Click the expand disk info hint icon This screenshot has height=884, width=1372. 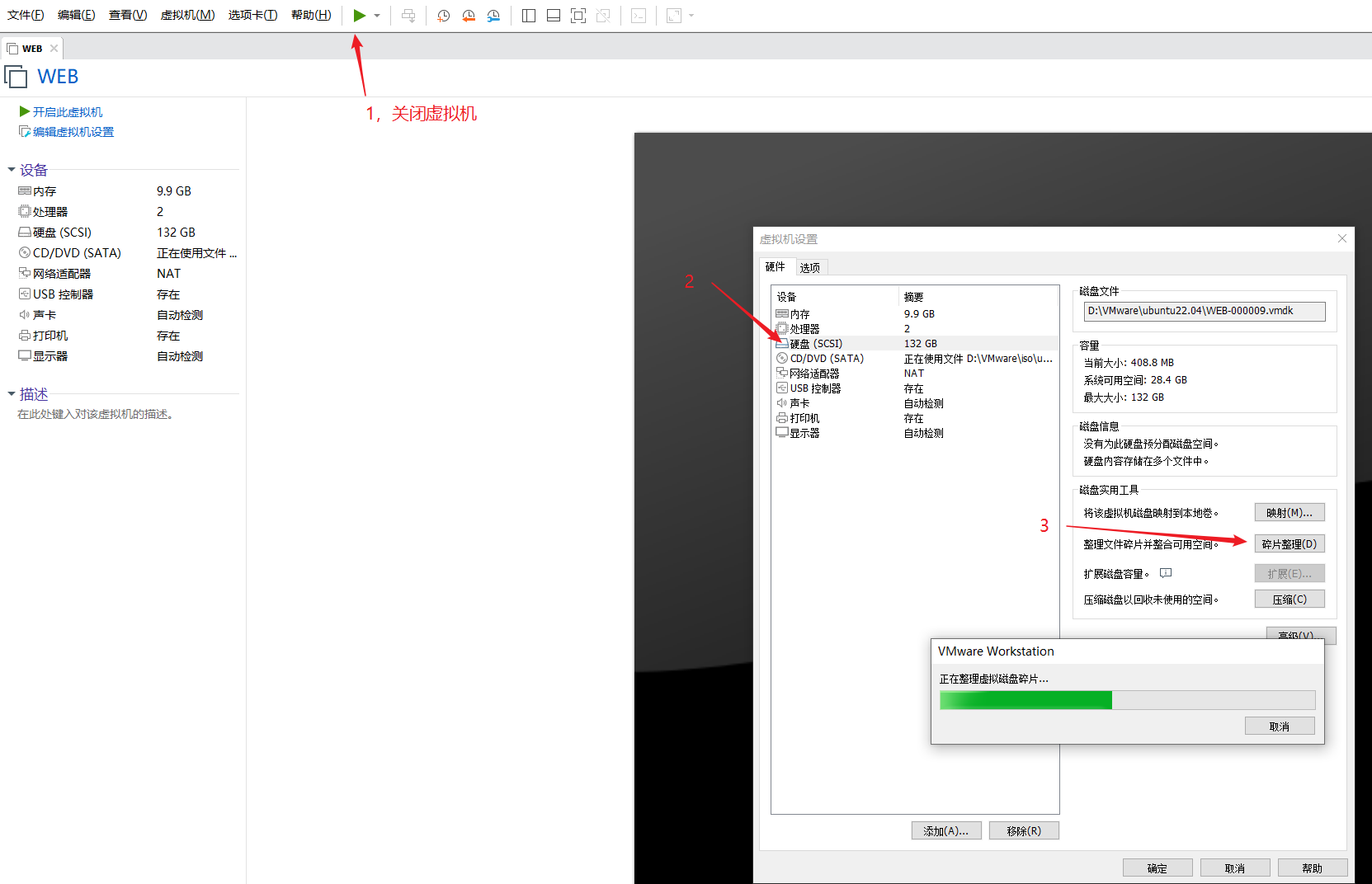[x=1166, y=573]
